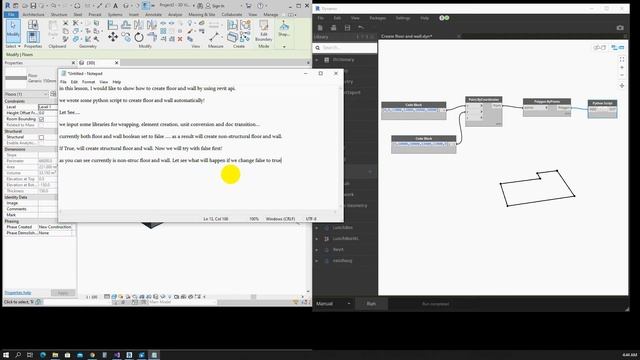This screenshot has height=360, width=640.
Task: Click the Properties palette icon in Revit ribbon
Action: click(x=33, y=38)
